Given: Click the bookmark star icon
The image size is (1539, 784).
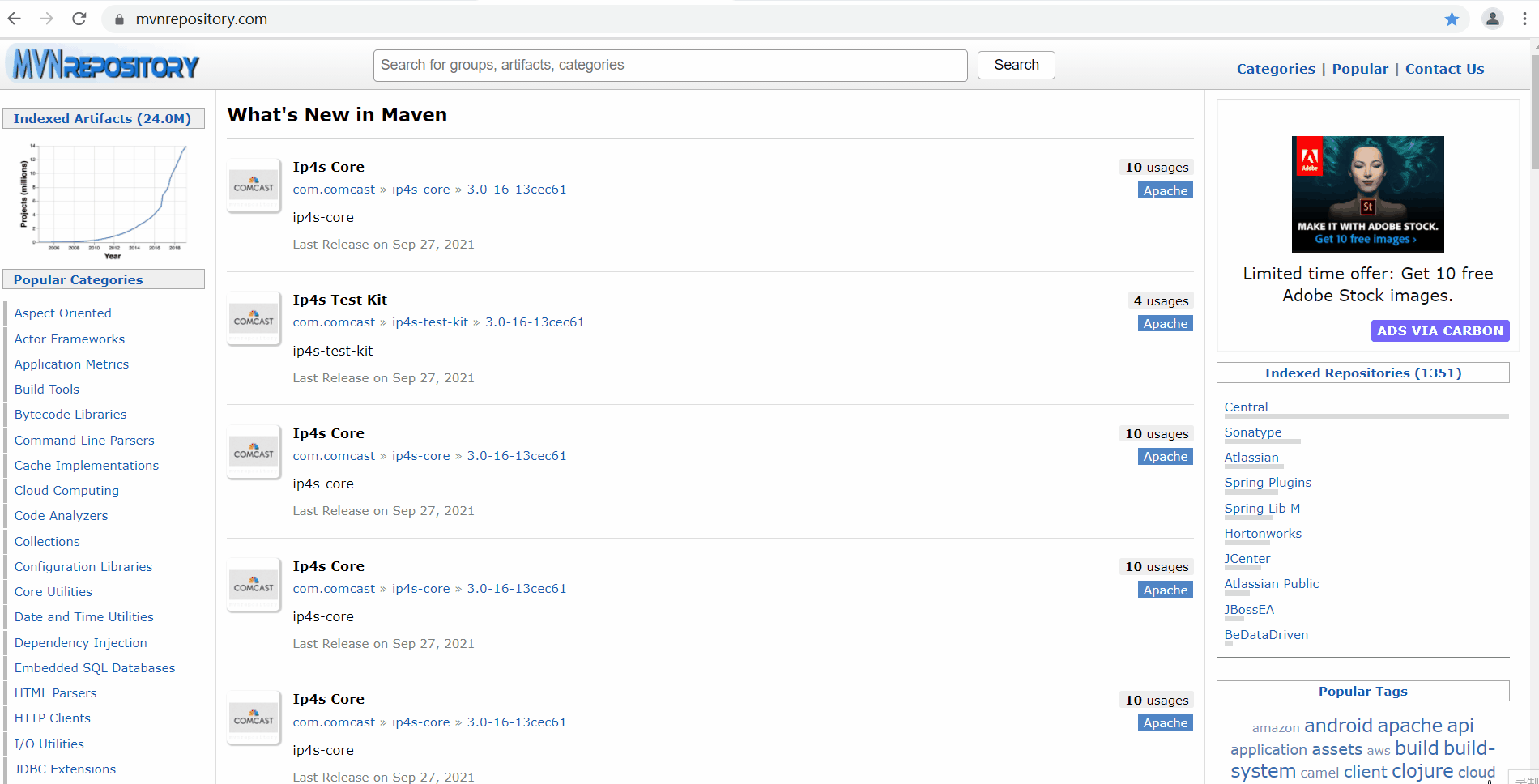Looking at the screenshot, I should point(1452,19).
